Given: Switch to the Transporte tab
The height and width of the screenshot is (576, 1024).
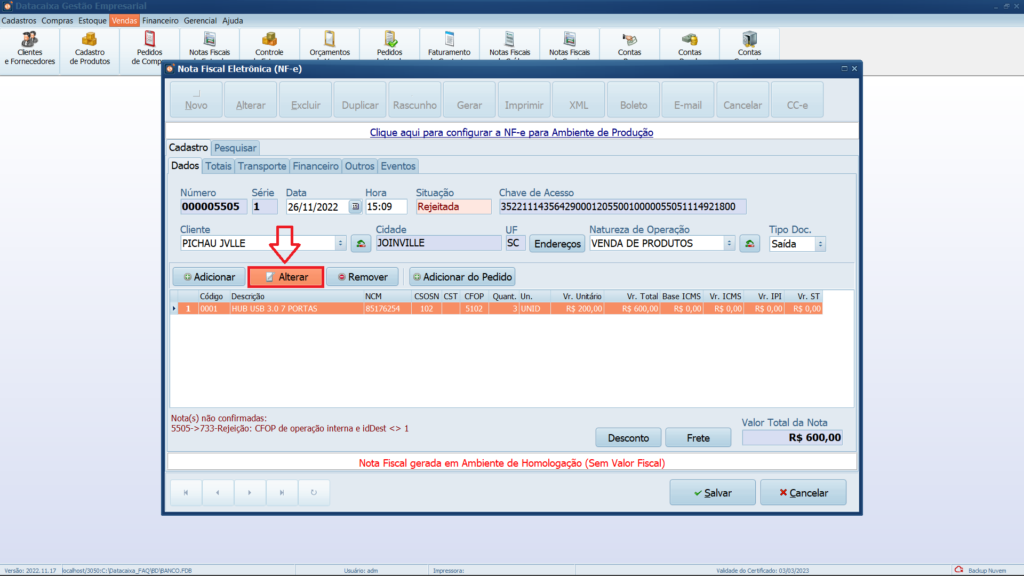Looking at the screenshot, I should pyautogui.click(x=262, y=166).
